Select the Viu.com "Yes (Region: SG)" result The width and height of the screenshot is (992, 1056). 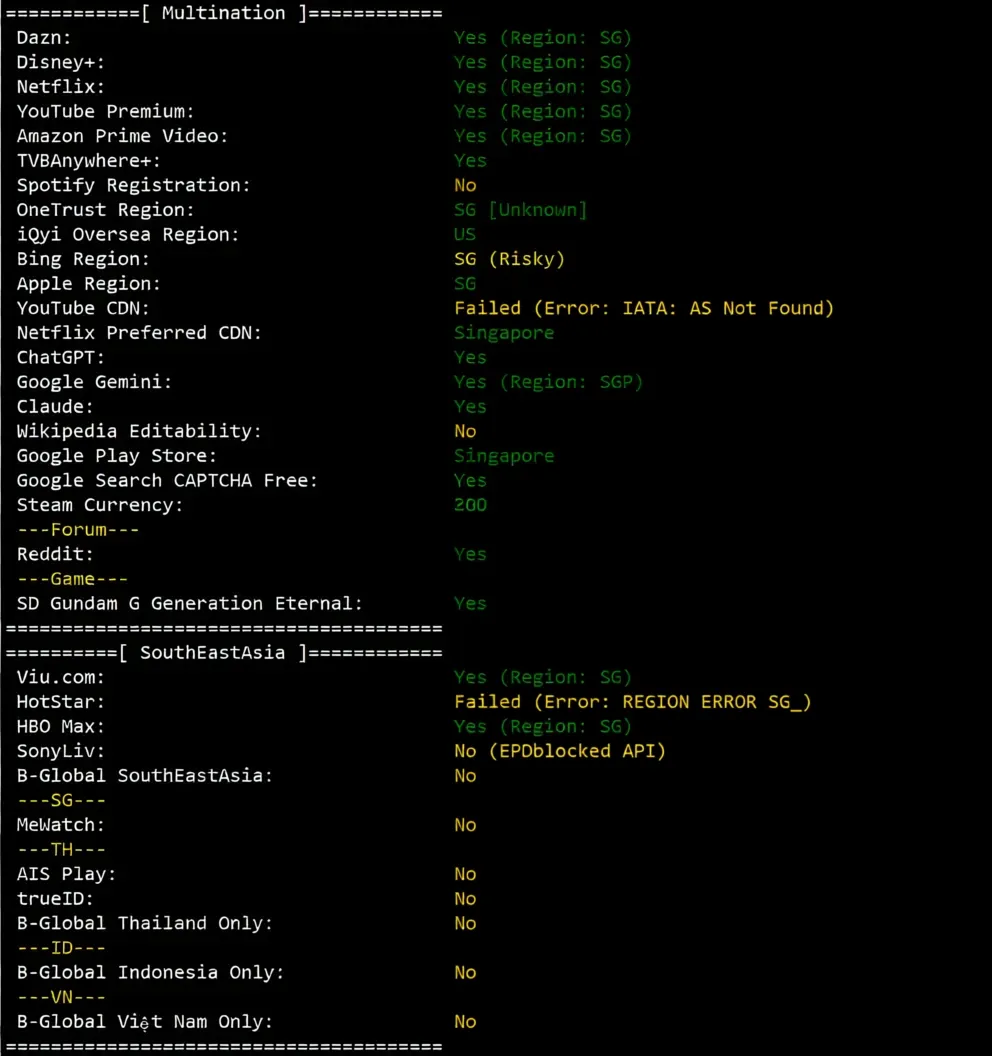543,678
